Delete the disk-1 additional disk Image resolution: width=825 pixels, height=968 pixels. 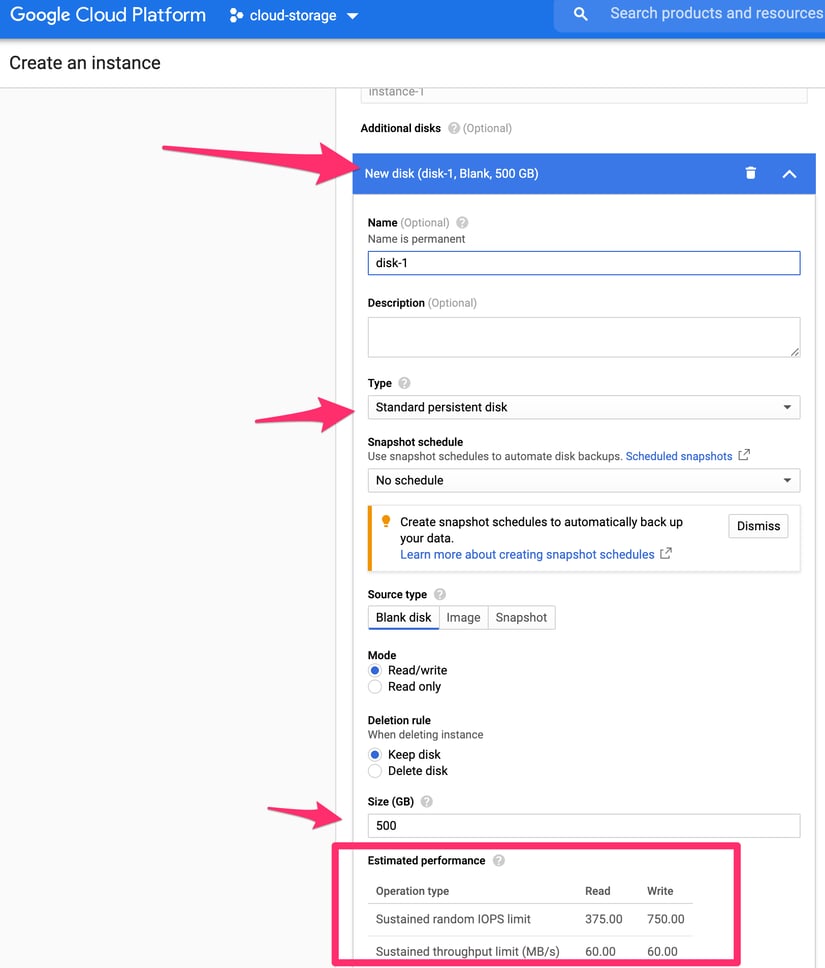(x=750, y=172)
